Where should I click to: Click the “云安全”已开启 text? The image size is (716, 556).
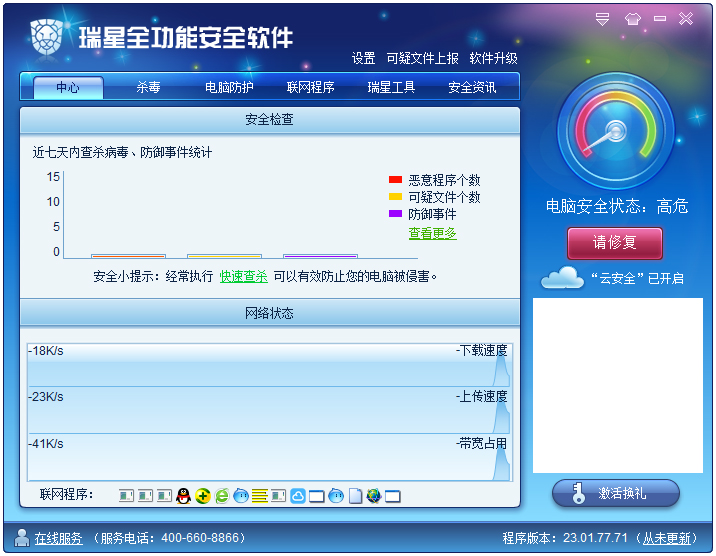637,278
